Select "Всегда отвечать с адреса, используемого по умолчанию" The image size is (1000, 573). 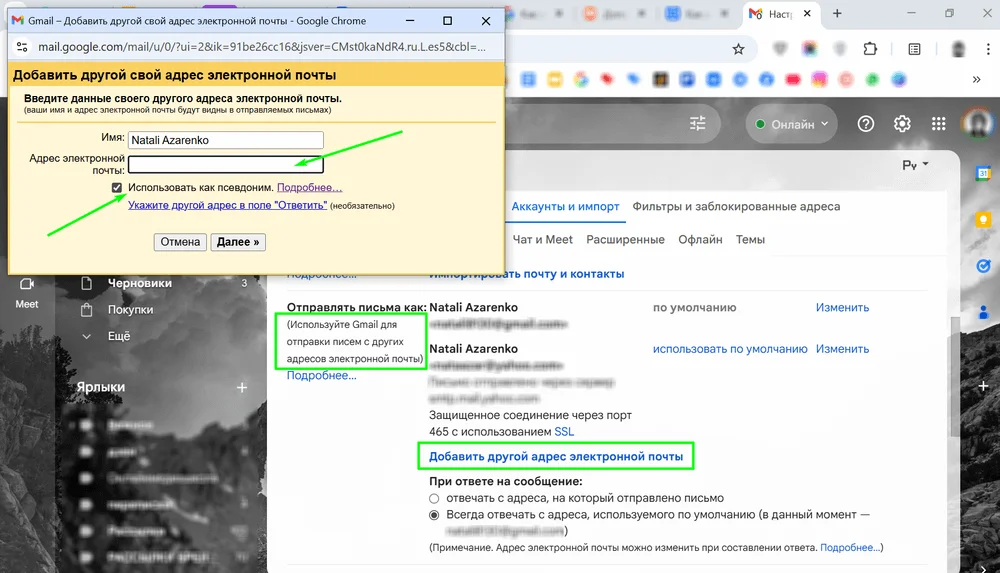pos(434,515)
